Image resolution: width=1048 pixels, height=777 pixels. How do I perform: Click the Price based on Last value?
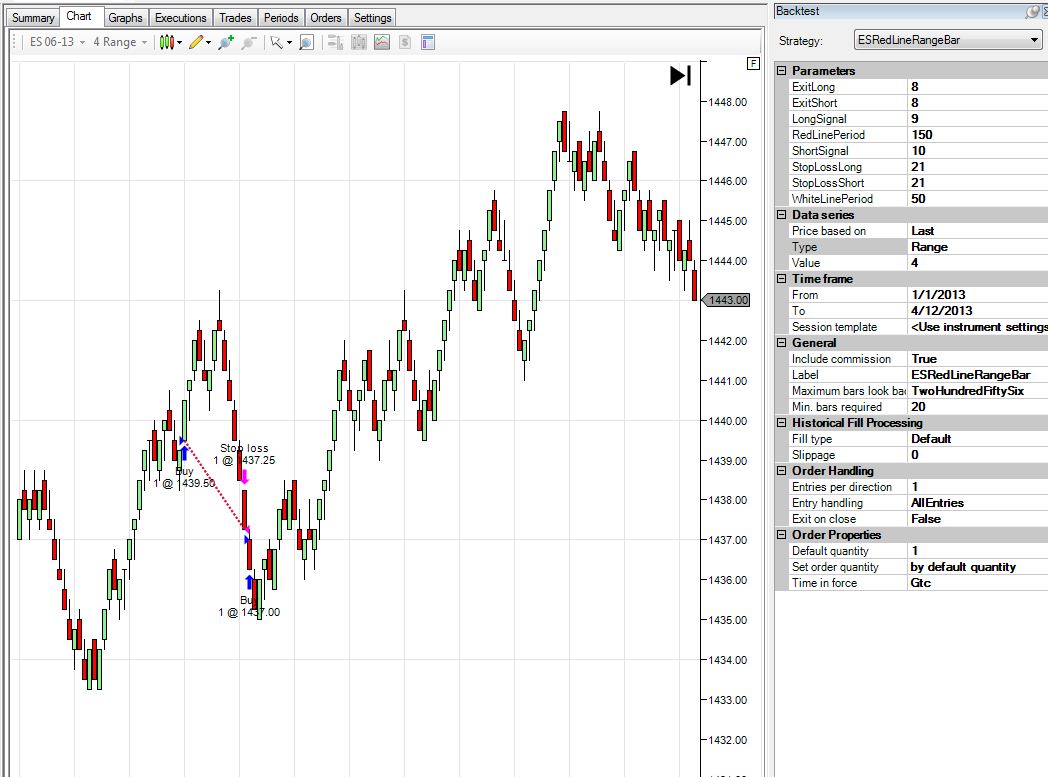click(x=977, y=231)
